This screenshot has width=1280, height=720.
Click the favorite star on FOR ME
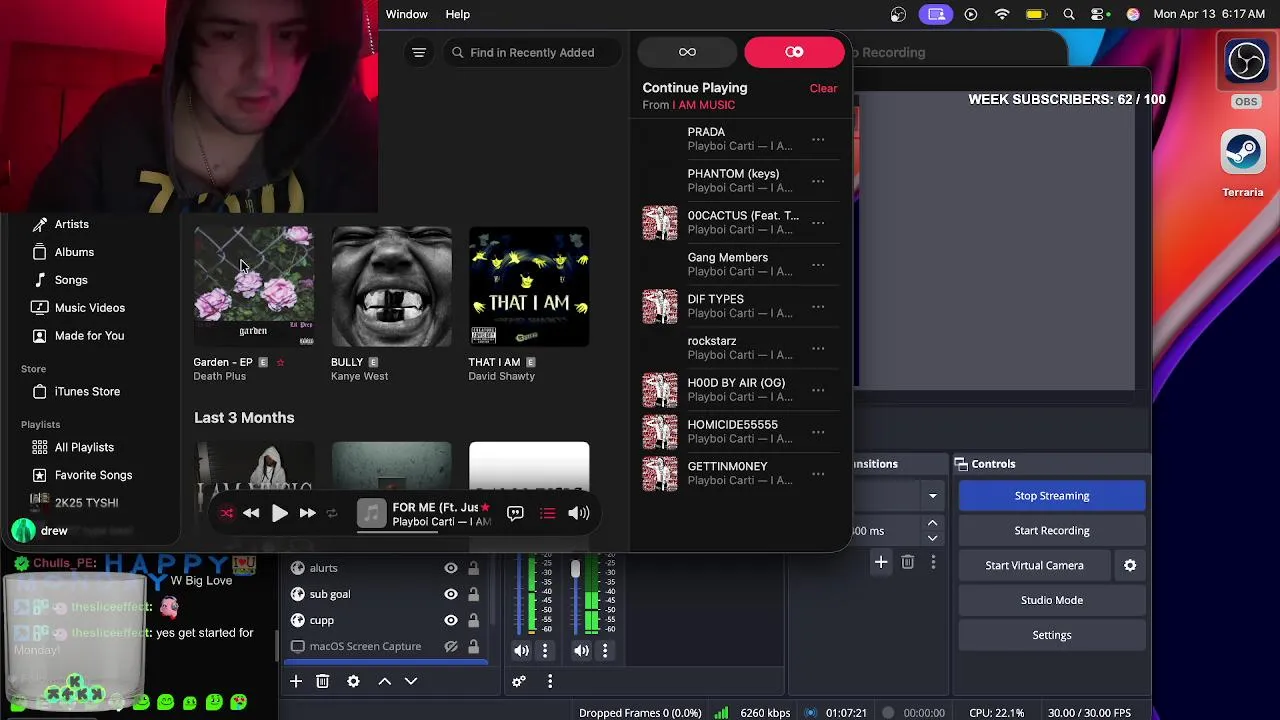[x=485, y=508]
